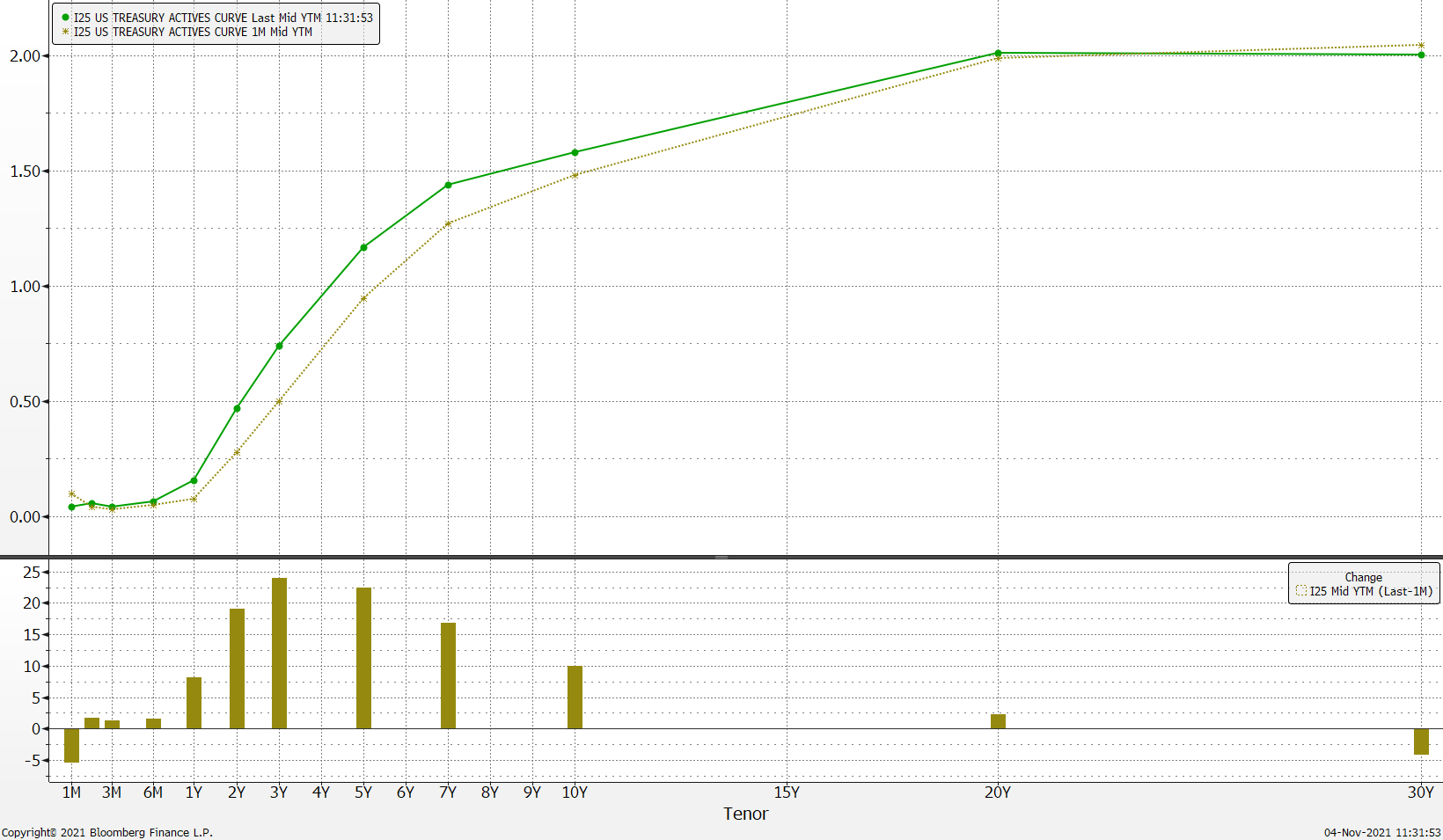The image size is (1443, 840).
Task: Click the '15Y' tenor axis label
Action: pos(787,793)
